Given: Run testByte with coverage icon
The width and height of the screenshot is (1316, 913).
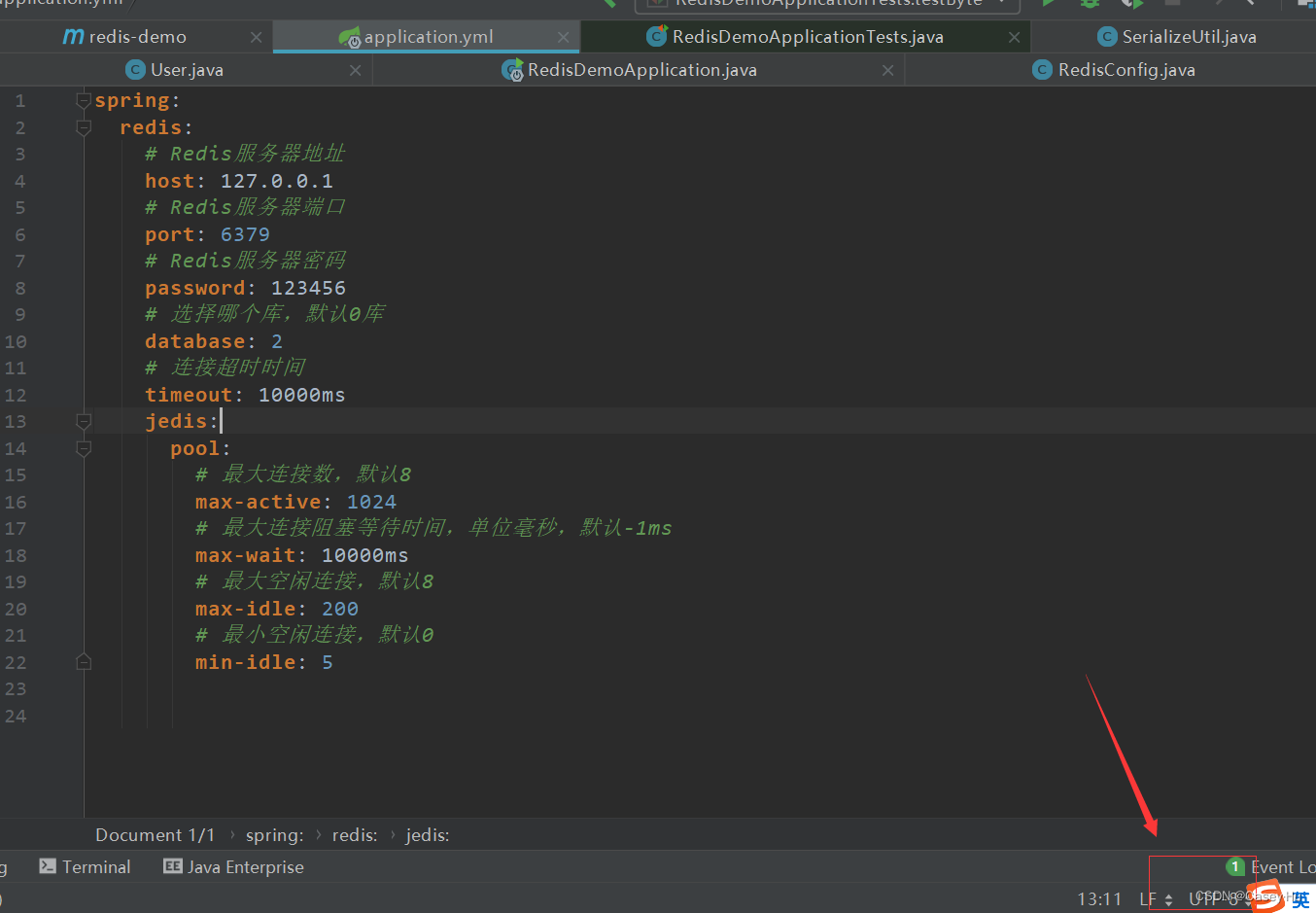Looking at the screenshot, I should [1130, 4].
